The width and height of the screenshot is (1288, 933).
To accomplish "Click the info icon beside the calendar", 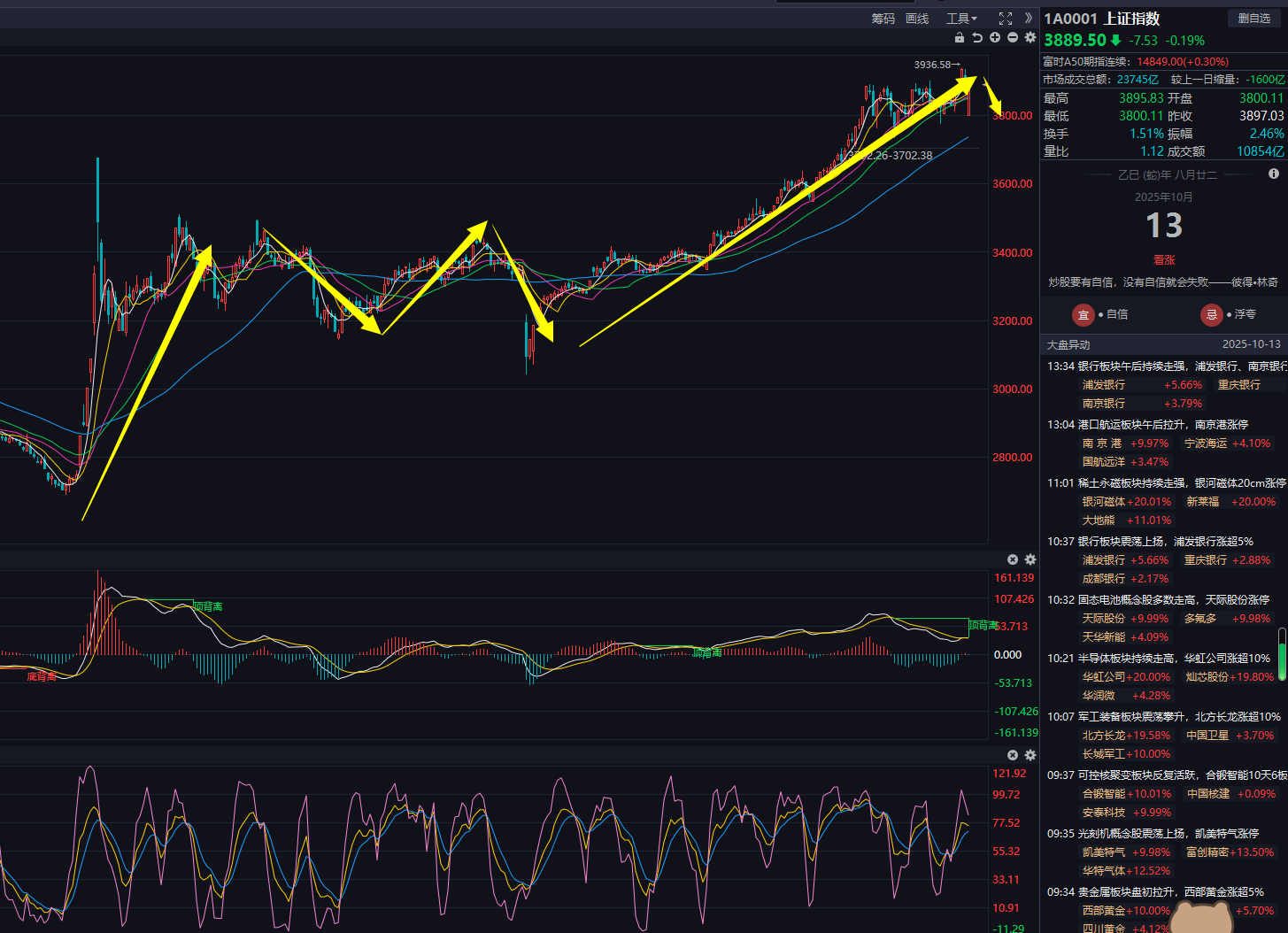I will tap(1274, 174).
